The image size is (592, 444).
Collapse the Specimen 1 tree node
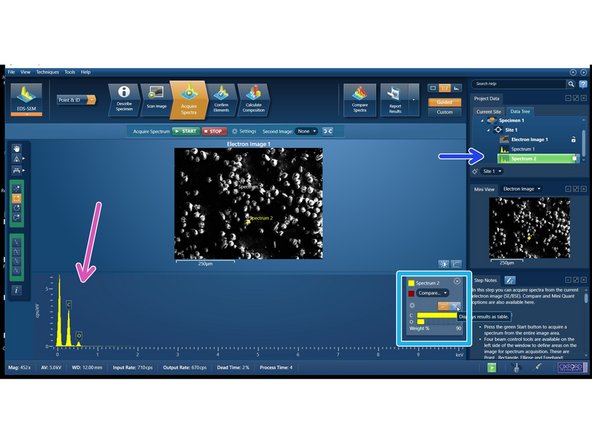(482, 121)
